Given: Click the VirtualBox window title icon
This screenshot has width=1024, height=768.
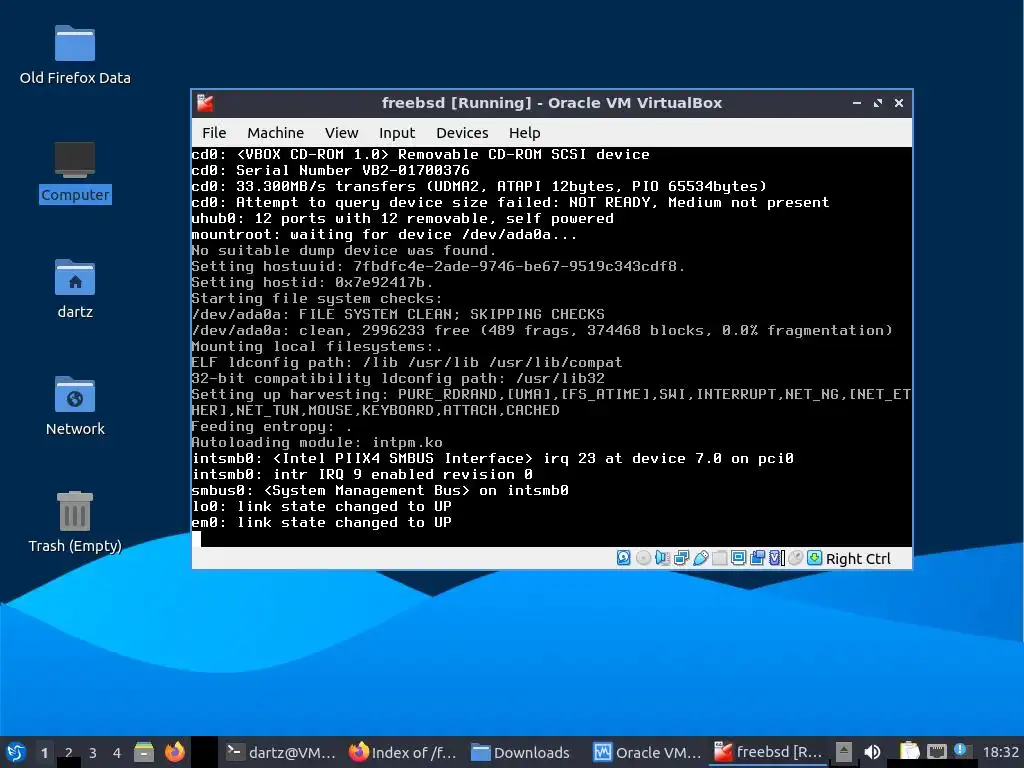Looking at the screenshot, I should pos(205,103).
